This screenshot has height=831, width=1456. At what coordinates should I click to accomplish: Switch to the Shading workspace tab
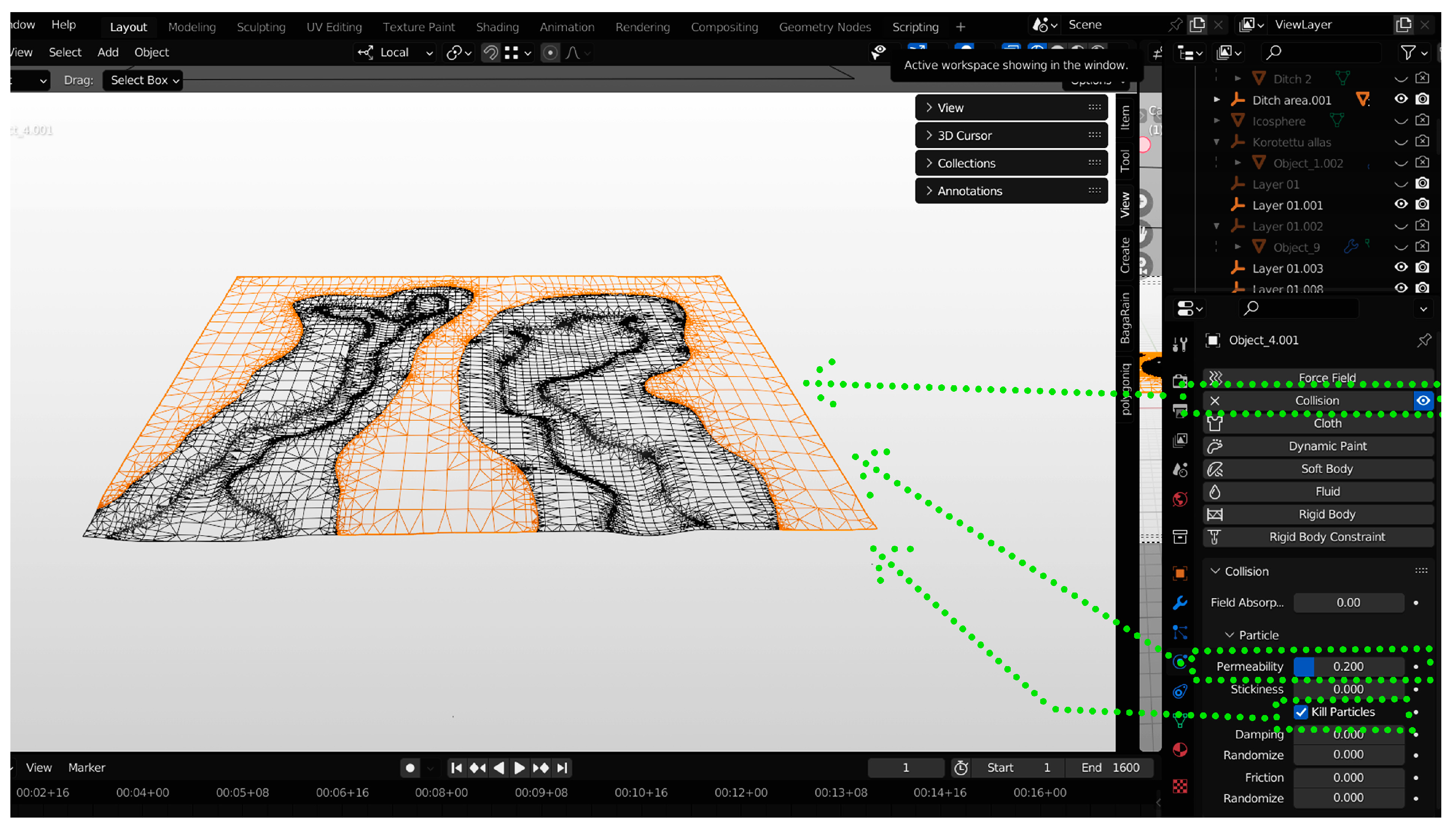pos(497,27)
